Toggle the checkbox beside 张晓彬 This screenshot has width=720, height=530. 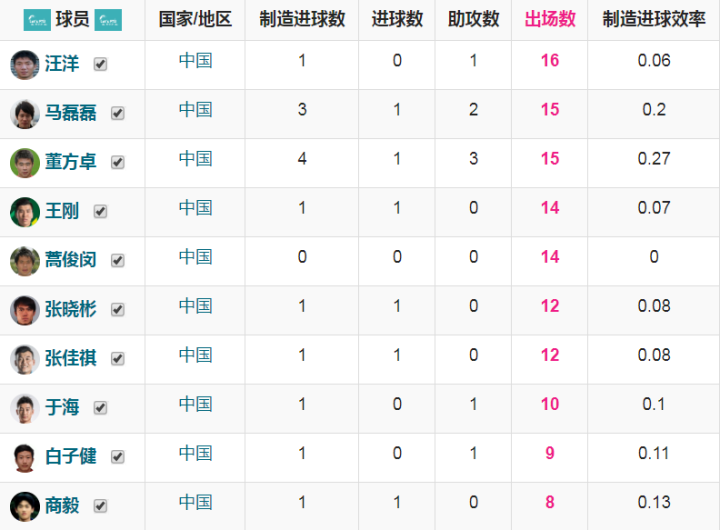click(118, 309)
